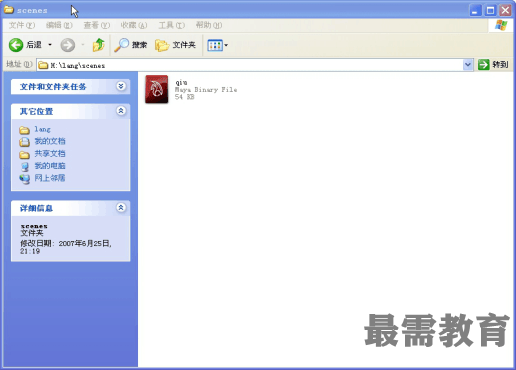Viewport: 516px width, 370px height.
Task: Open the 查看 (View) menu
Action: point(97,25)
